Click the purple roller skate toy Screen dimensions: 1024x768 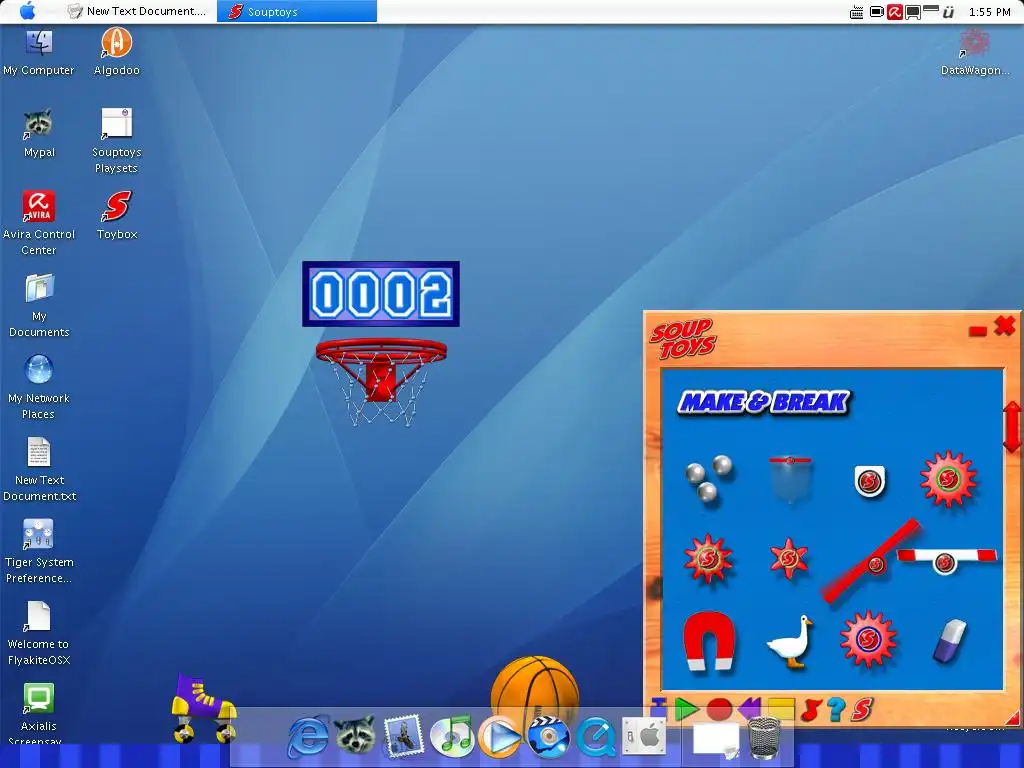204,709
